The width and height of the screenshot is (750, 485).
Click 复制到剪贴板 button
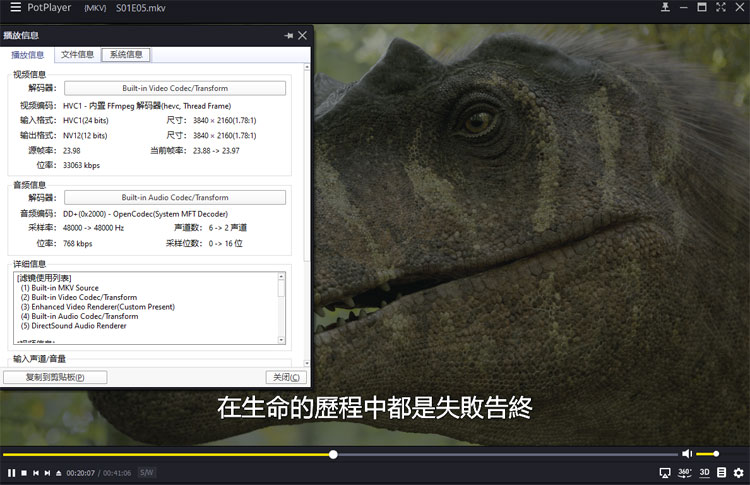coord(55,377)
